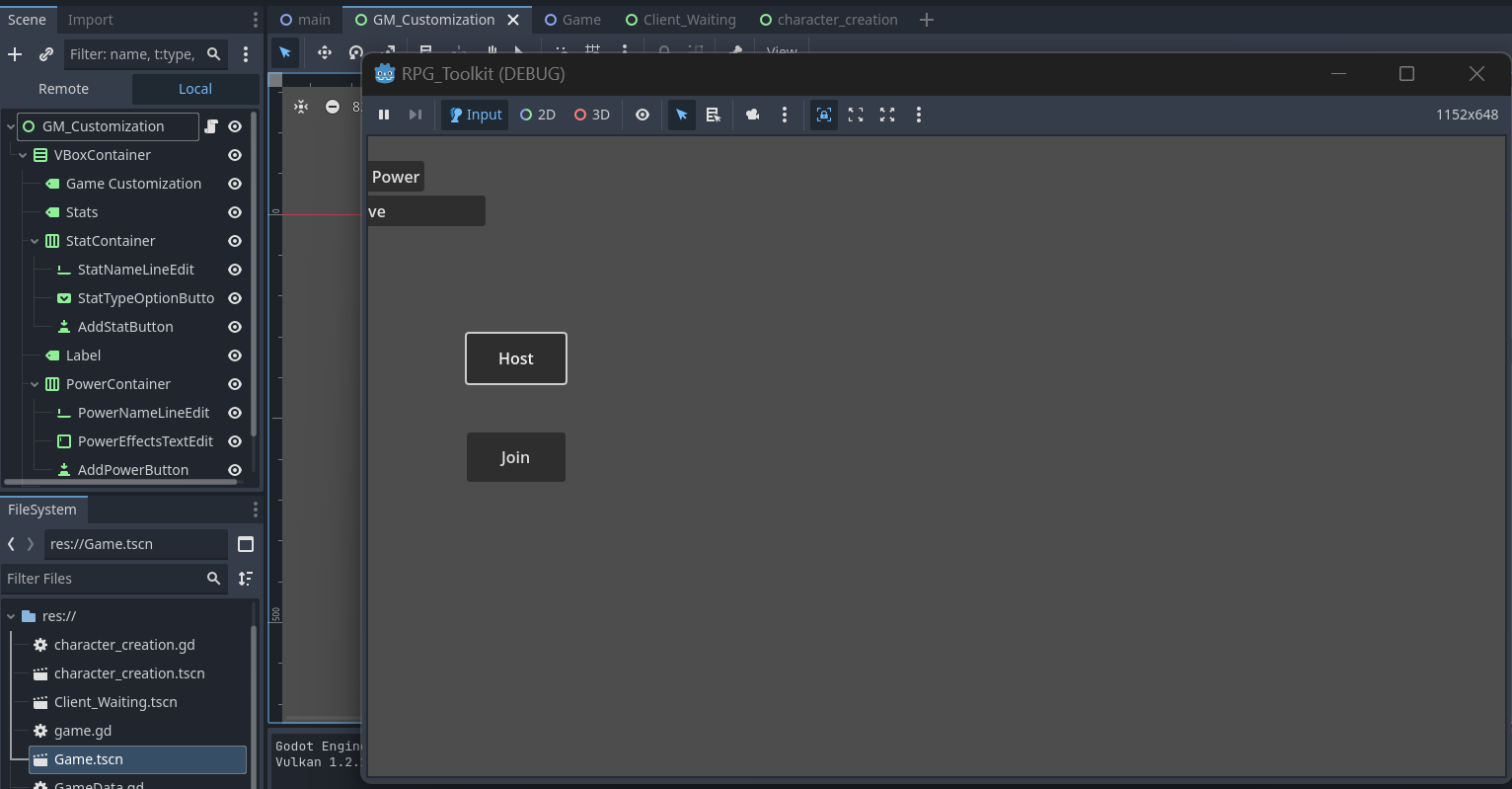Viewport: 1512px width, 789px height.
Task: Hide the VBoxContainer node
Action: click(x=235, y=155)
